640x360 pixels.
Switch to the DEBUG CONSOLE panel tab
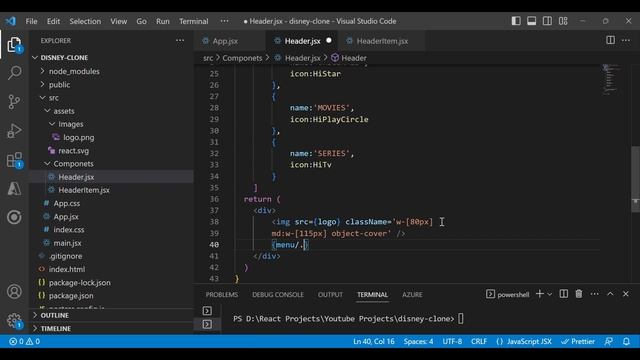point(278,295)
